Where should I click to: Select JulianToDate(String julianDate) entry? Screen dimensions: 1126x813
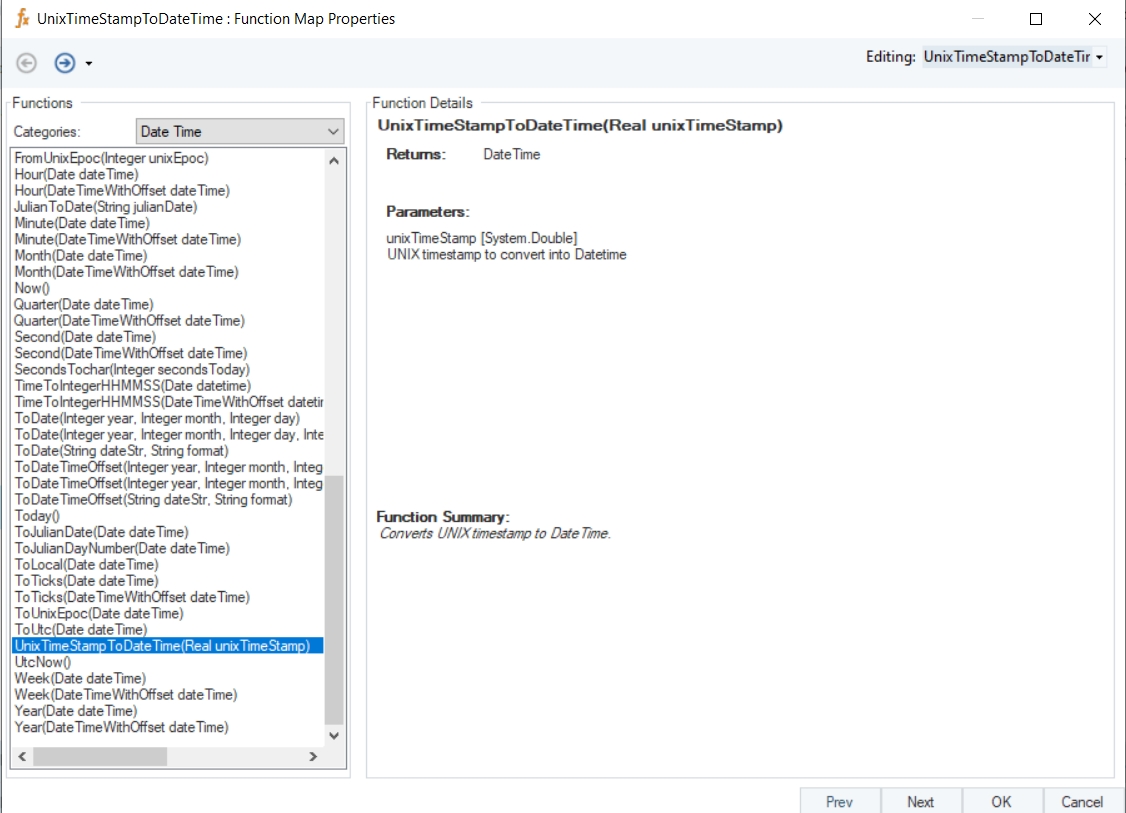[106, 207]
